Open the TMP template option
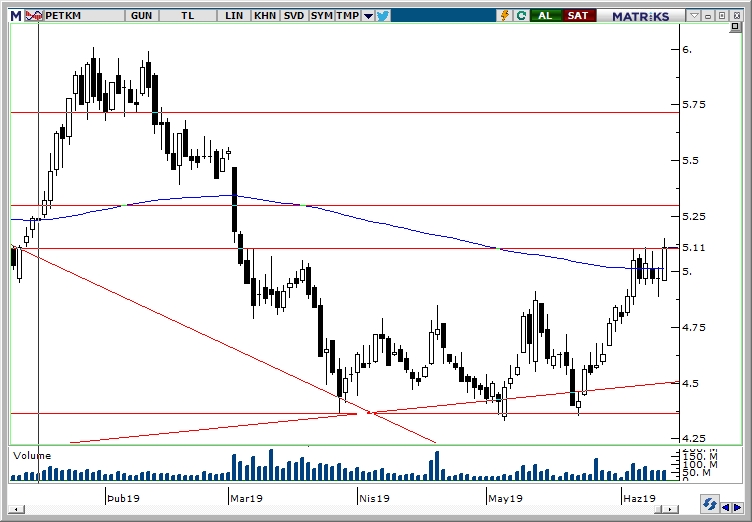This screenshot has height=522, width=752. click(x=348, y=16)
